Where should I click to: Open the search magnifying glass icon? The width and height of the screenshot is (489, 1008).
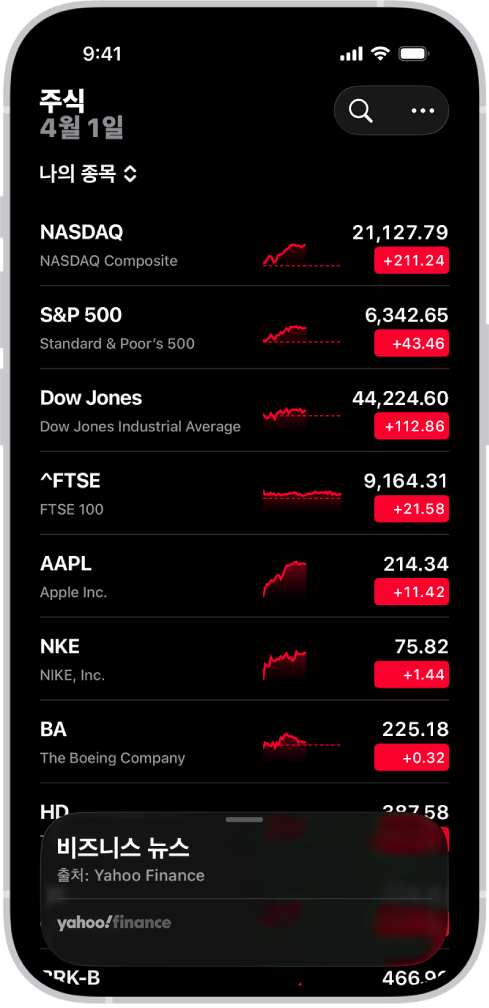point(361,111)
